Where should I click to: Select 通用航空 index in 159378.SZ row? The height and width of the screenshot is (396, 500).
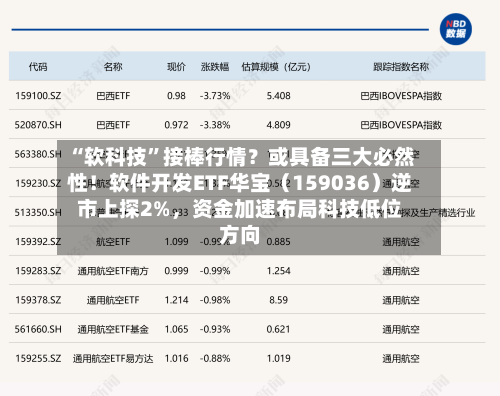[x=401, y=300]
